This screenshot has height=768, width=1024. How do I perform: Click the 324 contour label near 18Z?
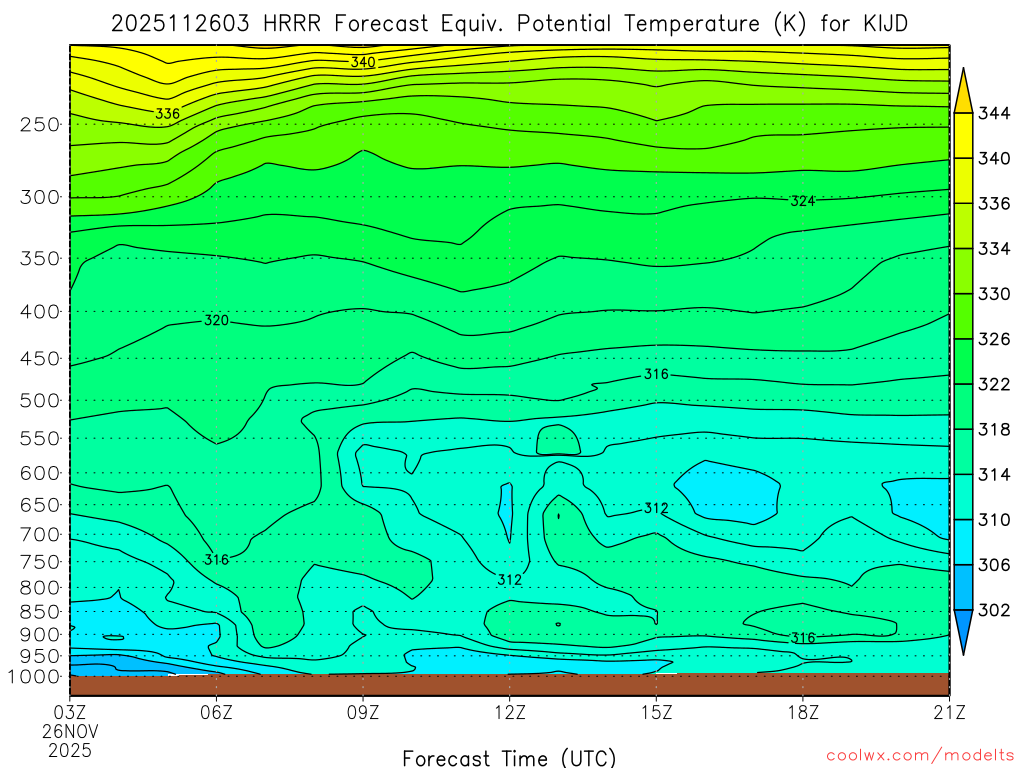803,201
